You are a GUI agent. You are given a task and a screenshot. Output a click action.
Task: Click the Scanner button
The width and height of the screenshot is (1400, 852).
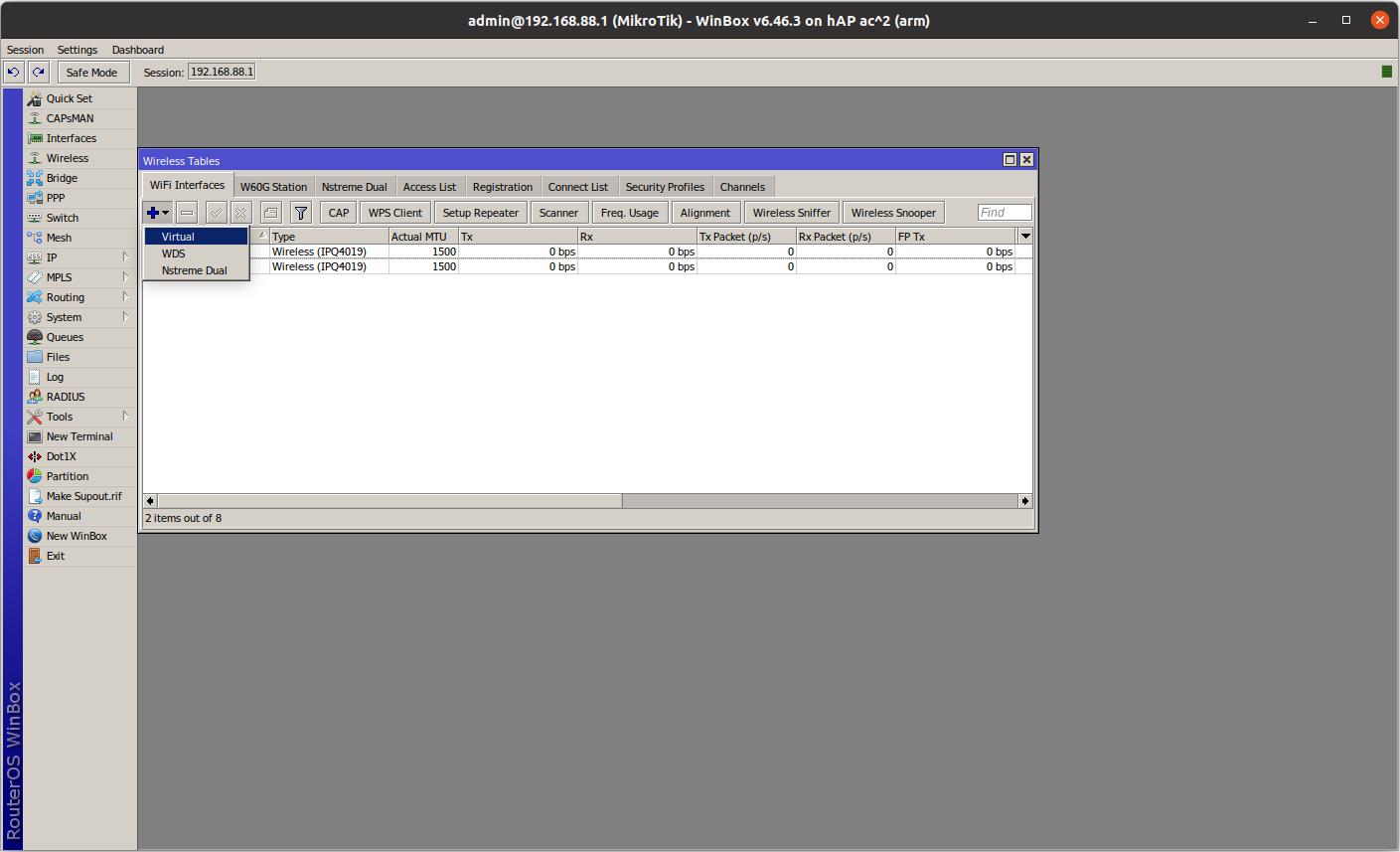pyautogui.click(x=558, y=213)
